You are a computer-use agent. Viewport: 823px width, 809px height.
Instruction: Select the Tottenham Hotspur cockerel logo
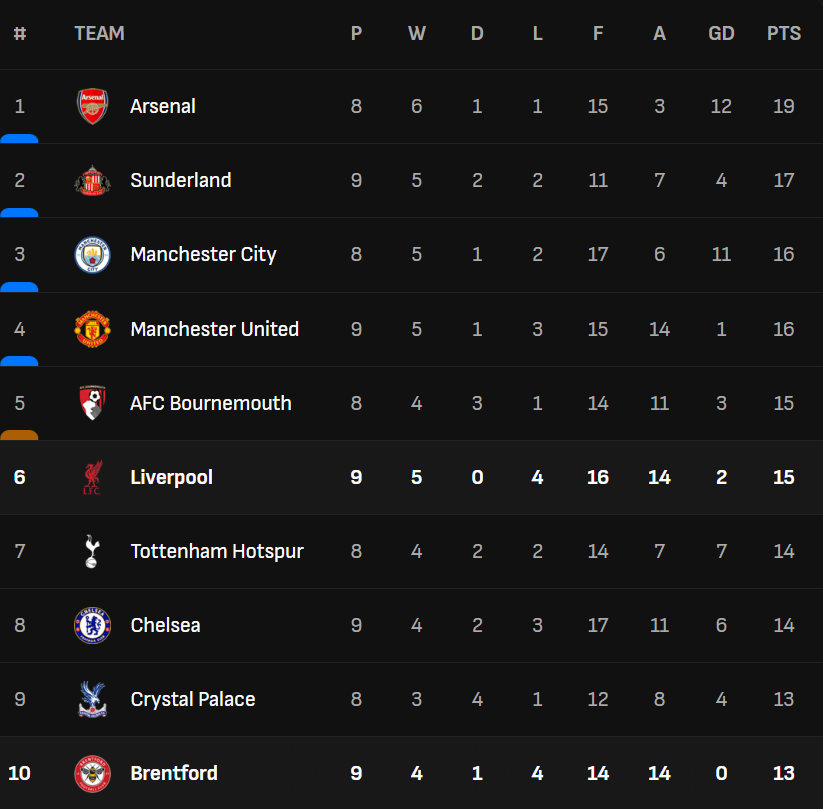(92, 551)
